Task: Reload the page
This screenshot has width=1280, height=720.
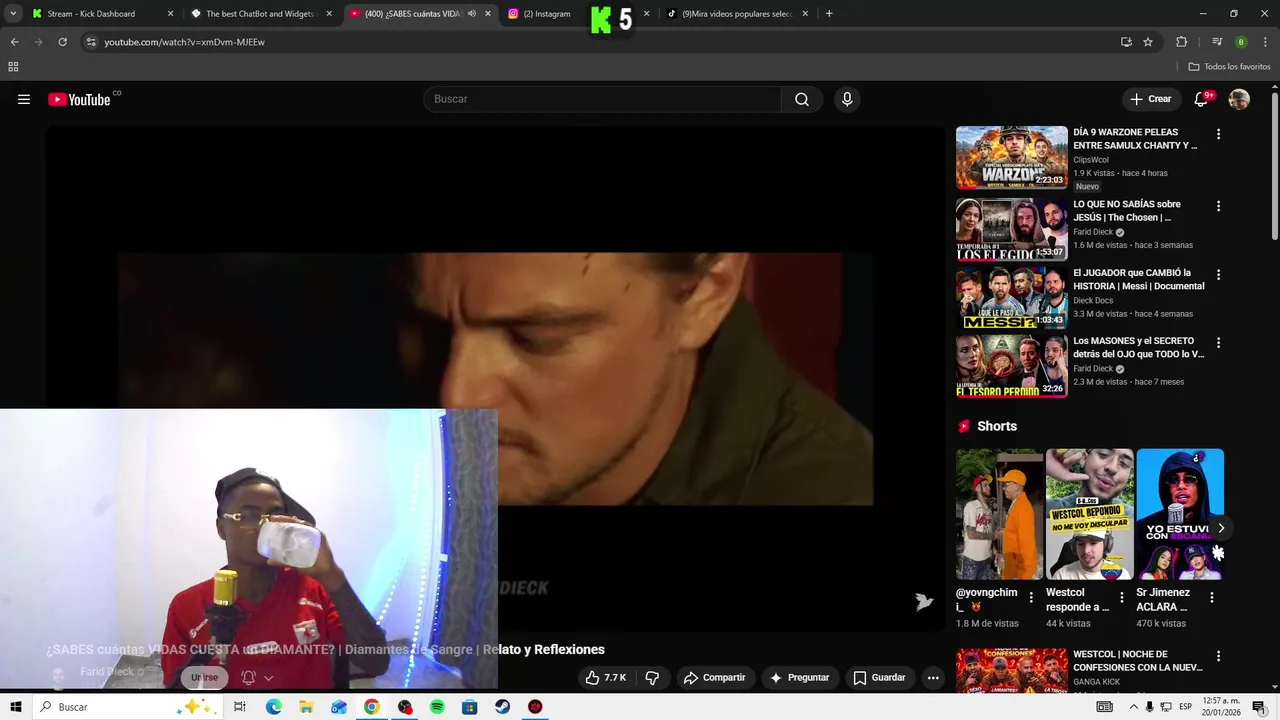Action: (x=62, y=42)
